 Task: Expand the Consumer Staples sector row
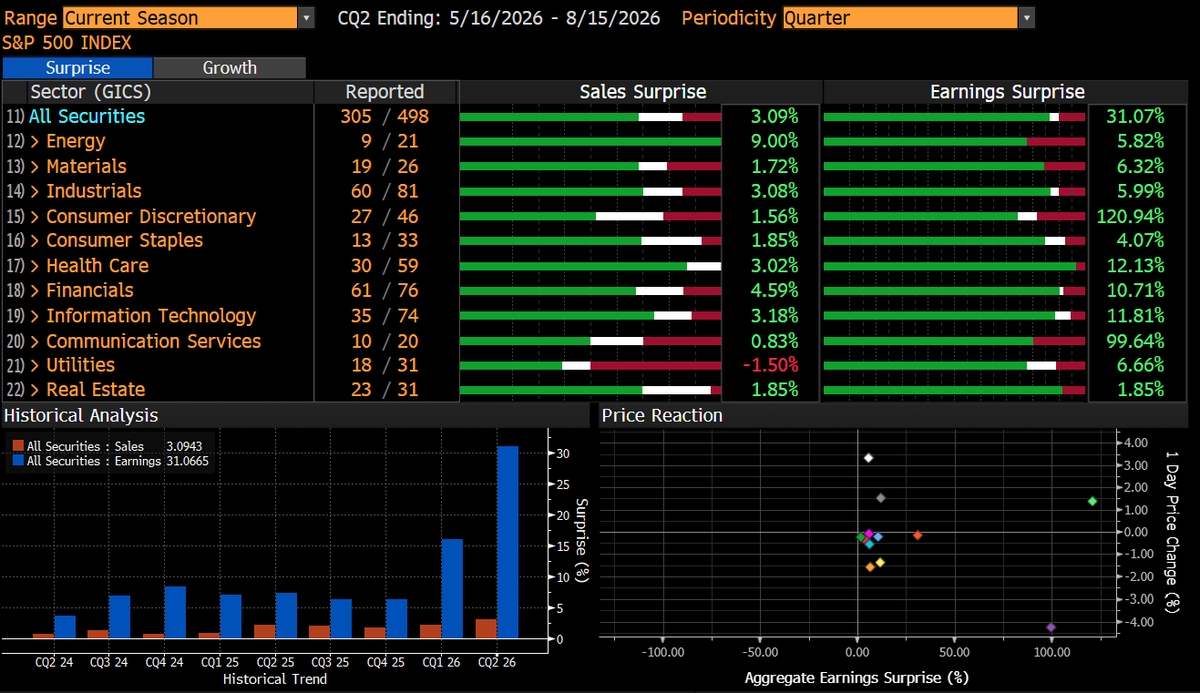36,241
